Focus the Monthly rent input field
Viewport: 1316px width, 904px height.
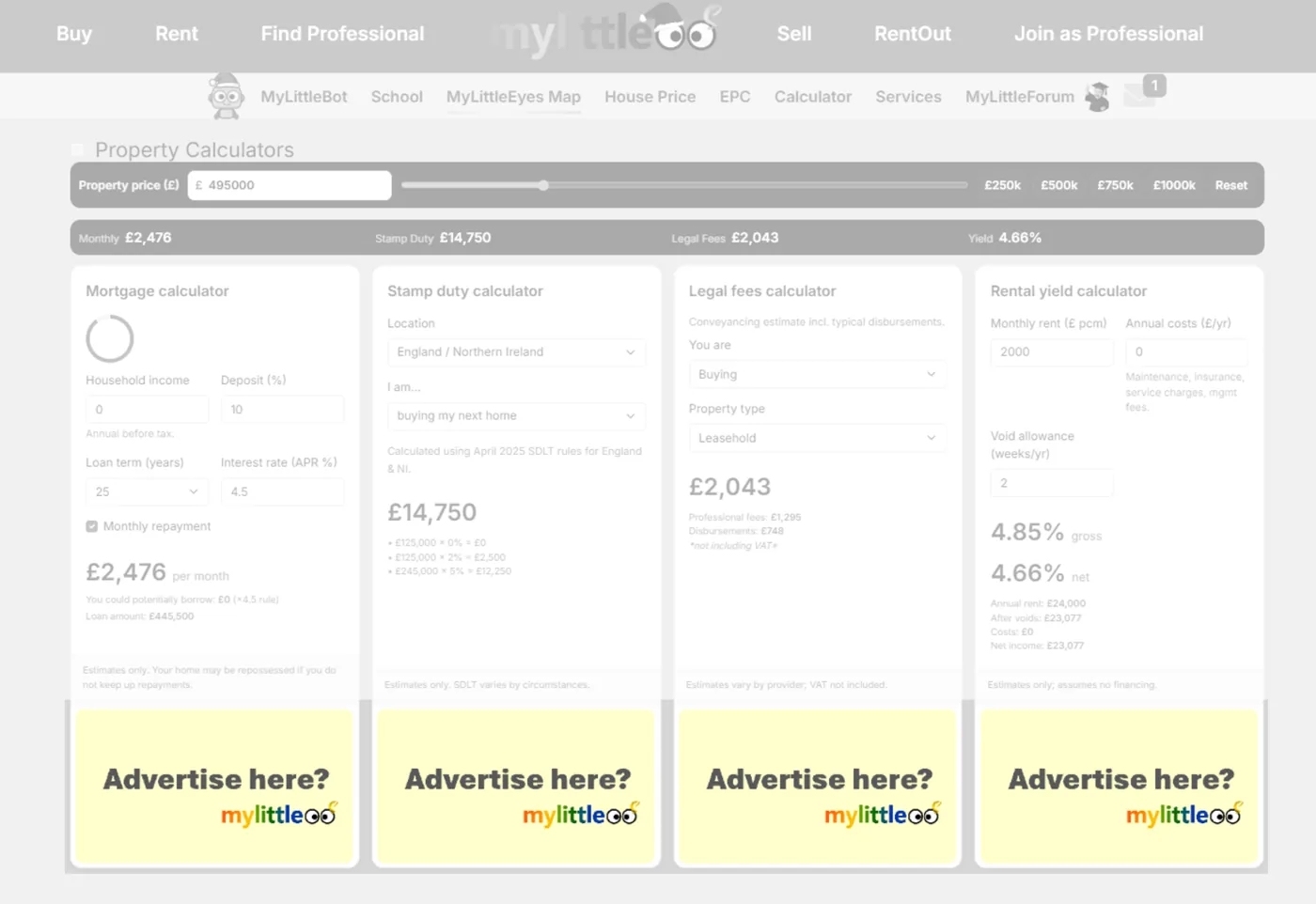[1051, 351]
